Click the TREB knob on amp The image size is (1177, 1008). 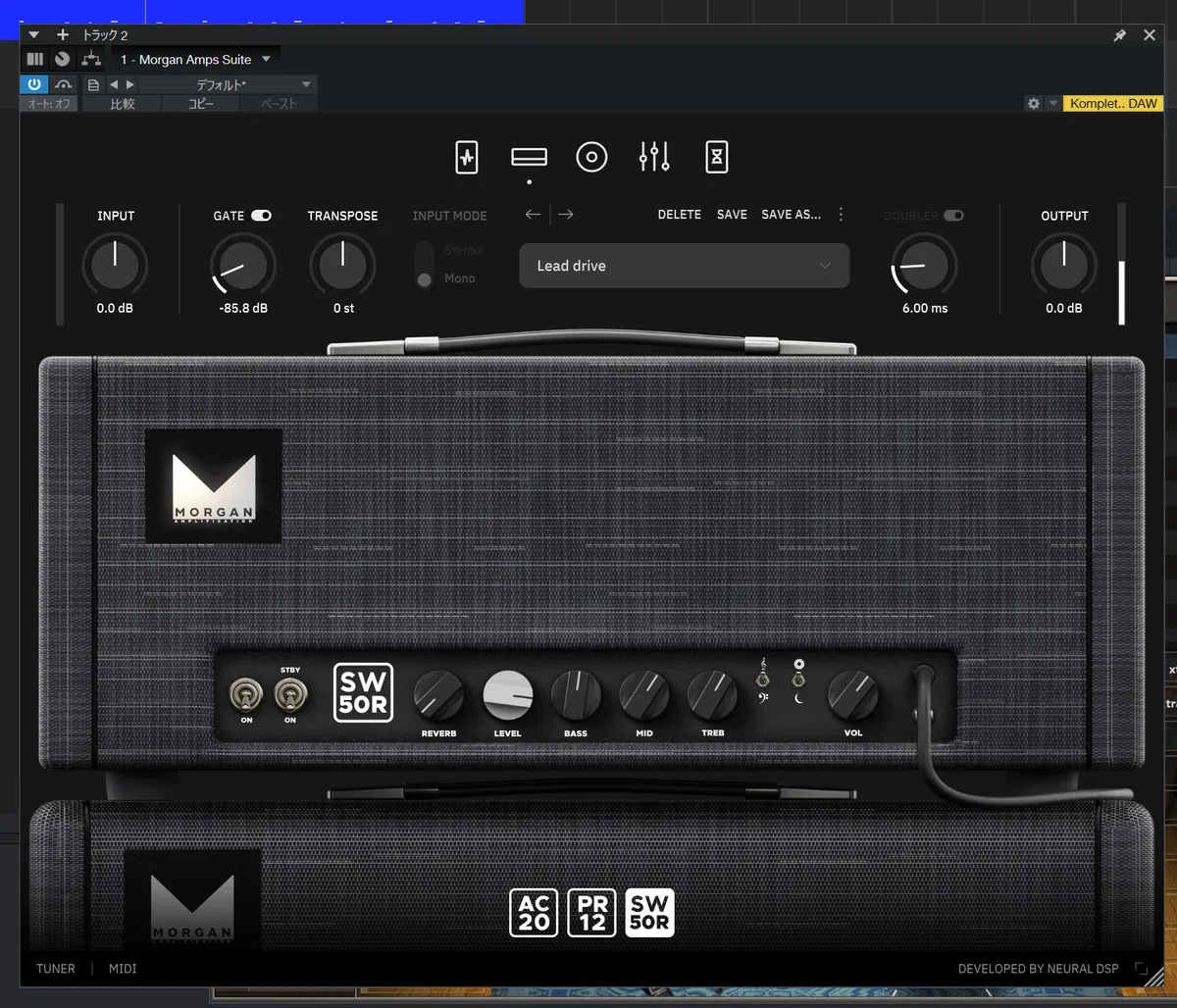point(713,696)
